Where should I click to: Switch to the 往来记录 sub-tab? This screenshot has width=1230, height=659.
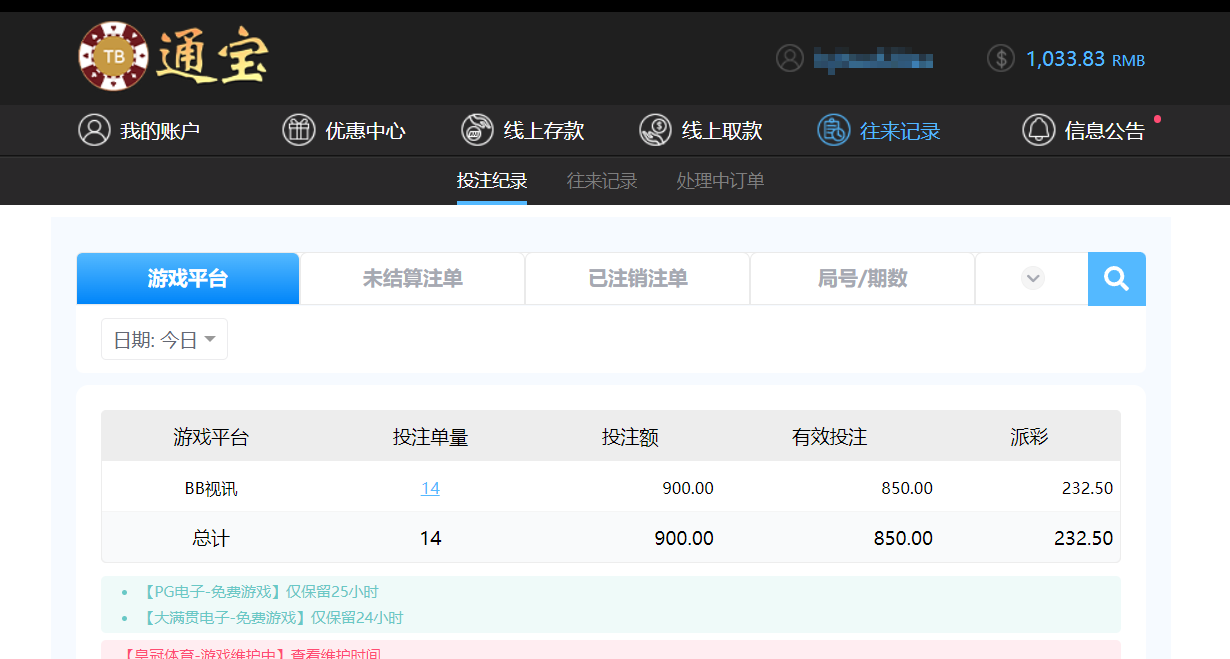click(x=602, y=180)
